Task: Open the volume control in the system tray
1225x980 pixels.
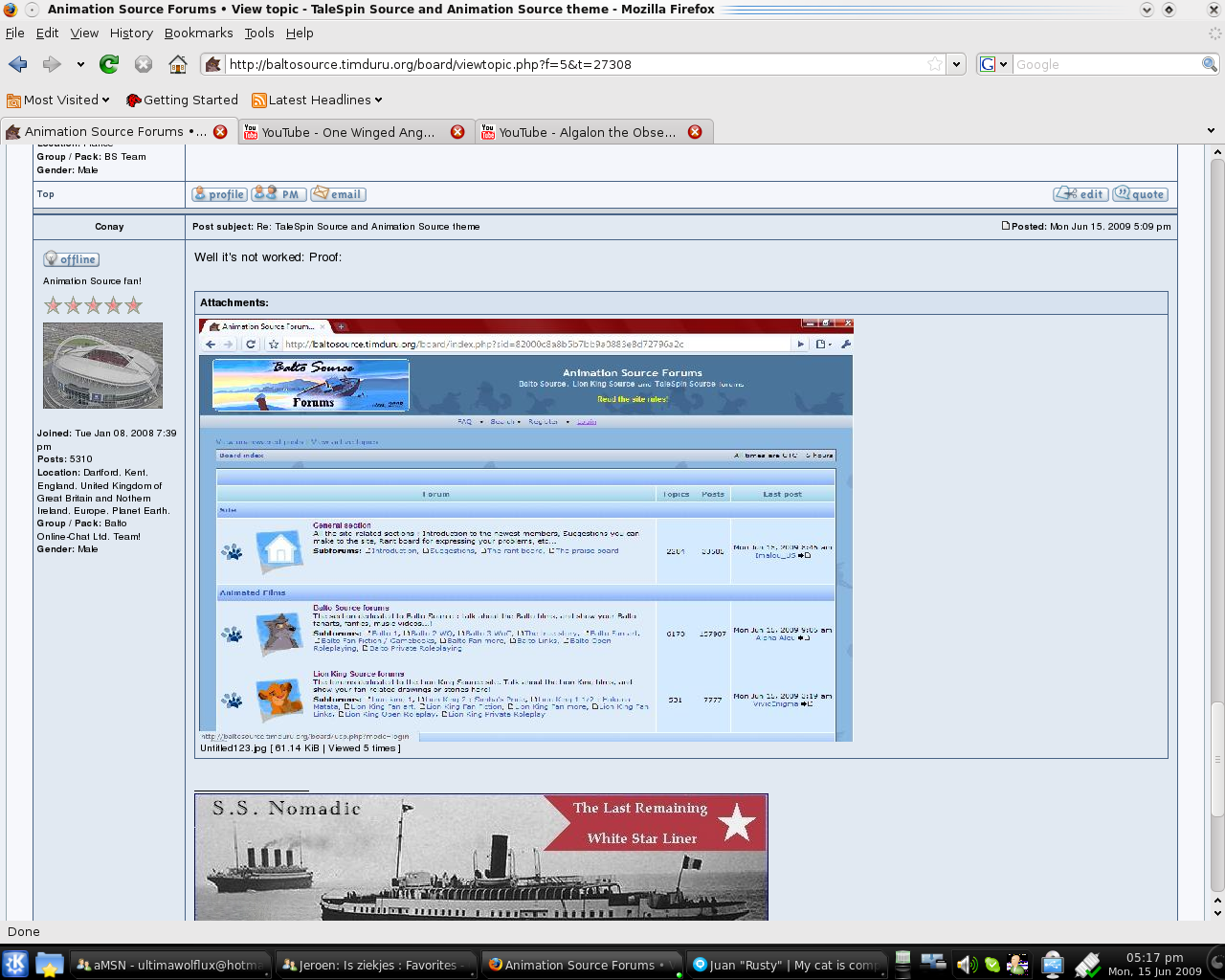Action: tap(965, 965)
